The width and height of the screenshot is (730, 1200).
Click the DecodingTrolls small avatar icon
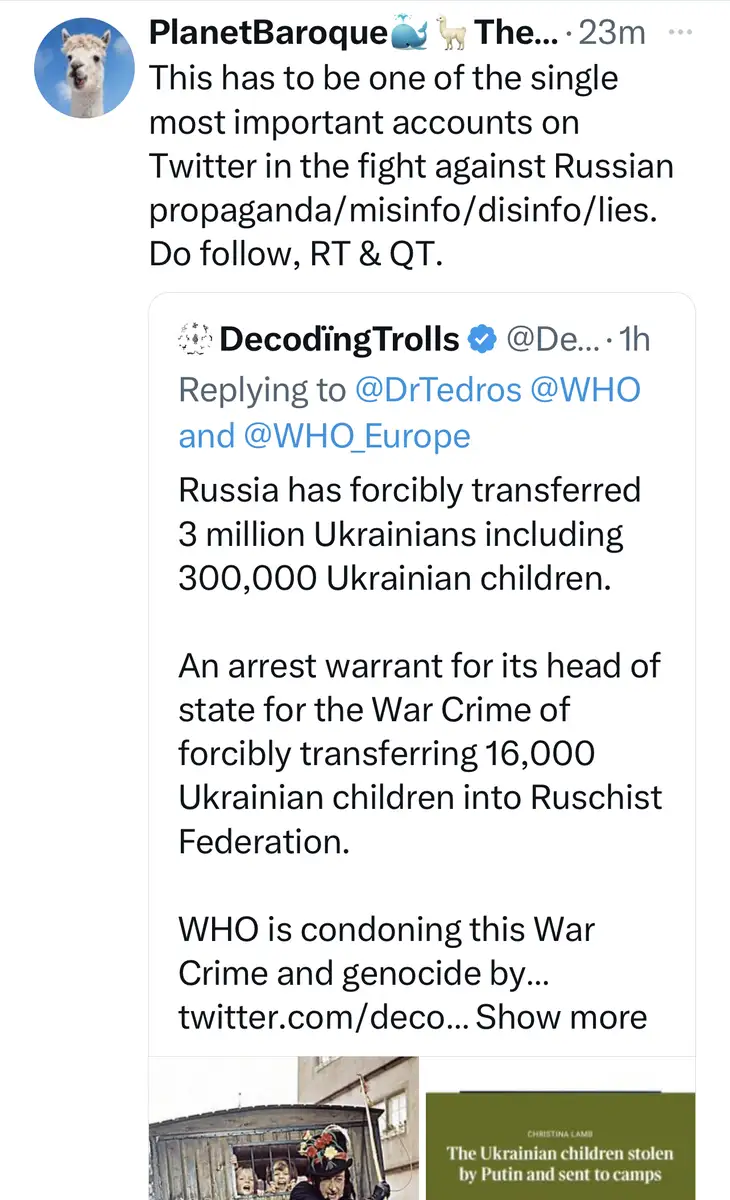[x=193, y=340]
